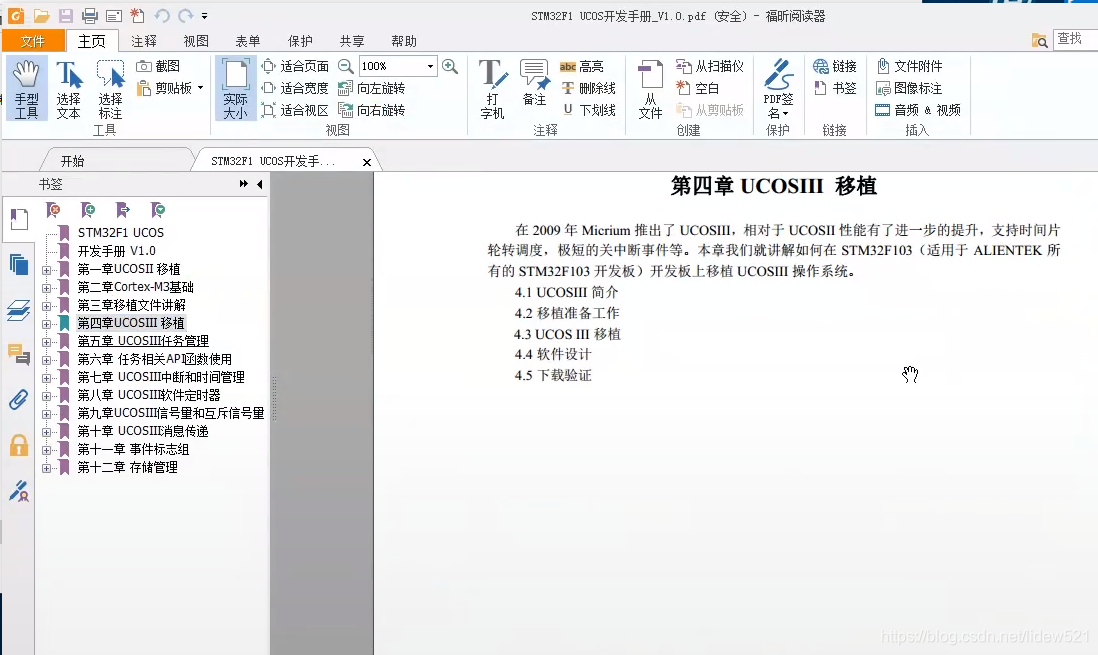Open the File (文件) menu
Viewport: 1098px width, 655px height.
click(33, 41)
